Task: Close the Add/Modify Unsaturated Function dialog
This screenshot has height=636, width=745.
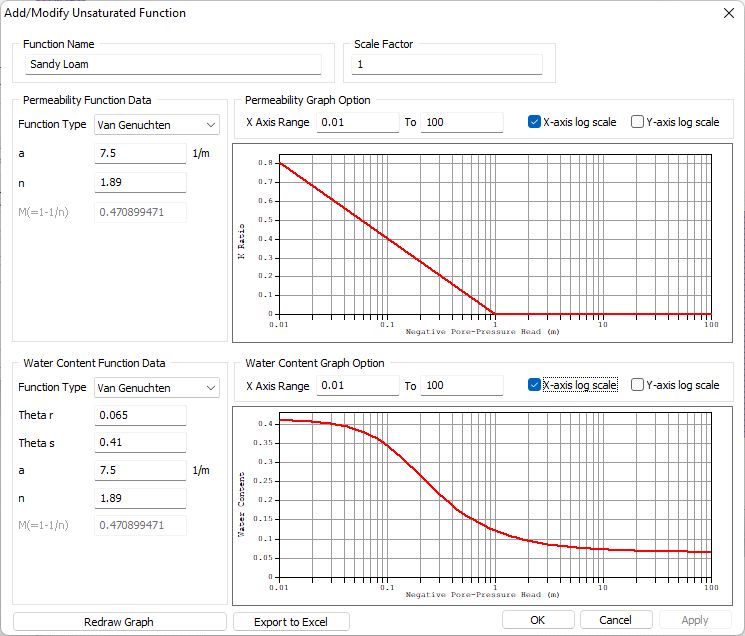Action: 725,13
